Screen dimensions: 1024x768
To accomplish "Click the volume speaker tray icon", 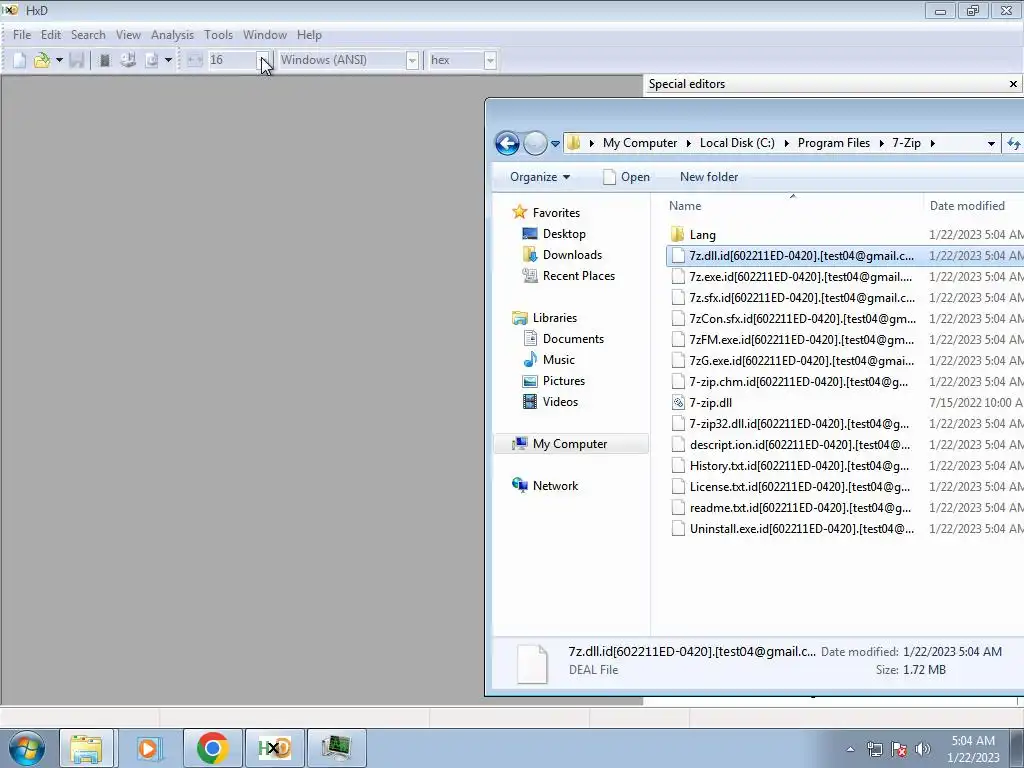I will [x=923, y=748].
